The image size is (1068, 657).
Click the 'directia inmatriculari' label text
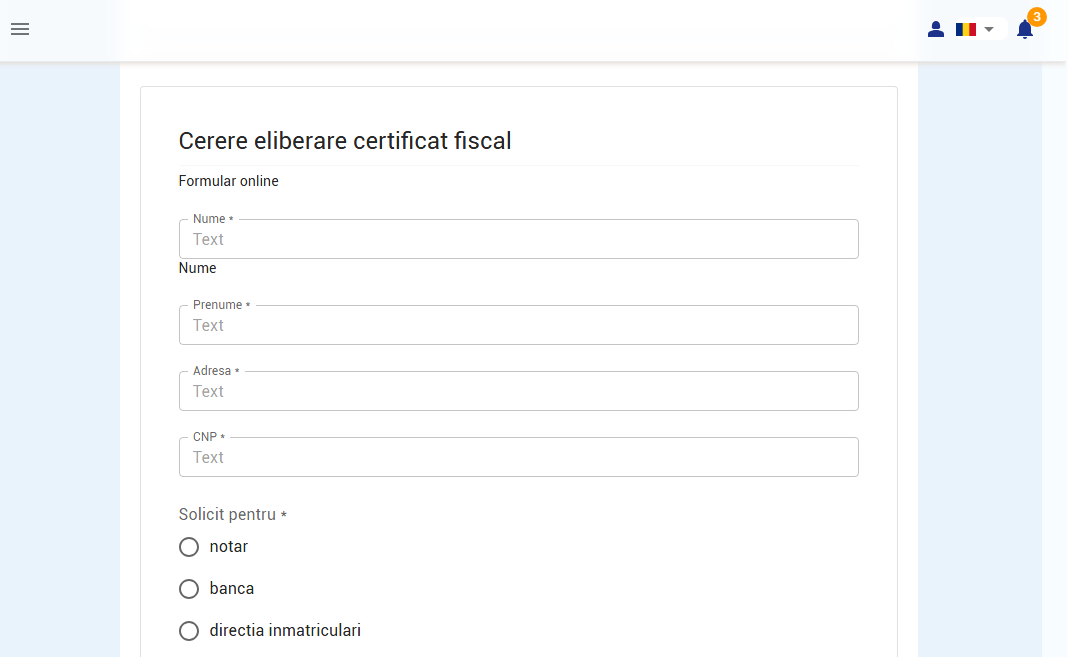click(285, 631)
